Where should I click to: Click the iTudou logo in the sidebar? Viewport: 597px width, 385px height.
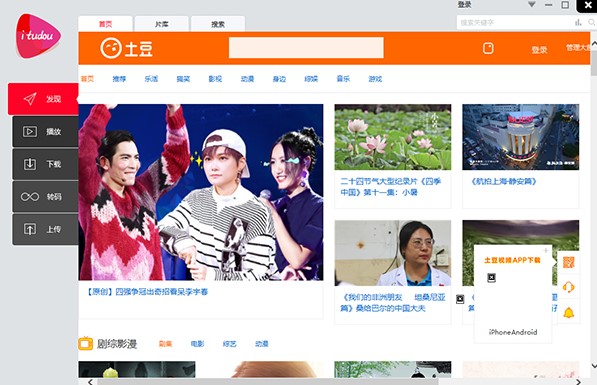click(x=38, y=36)
